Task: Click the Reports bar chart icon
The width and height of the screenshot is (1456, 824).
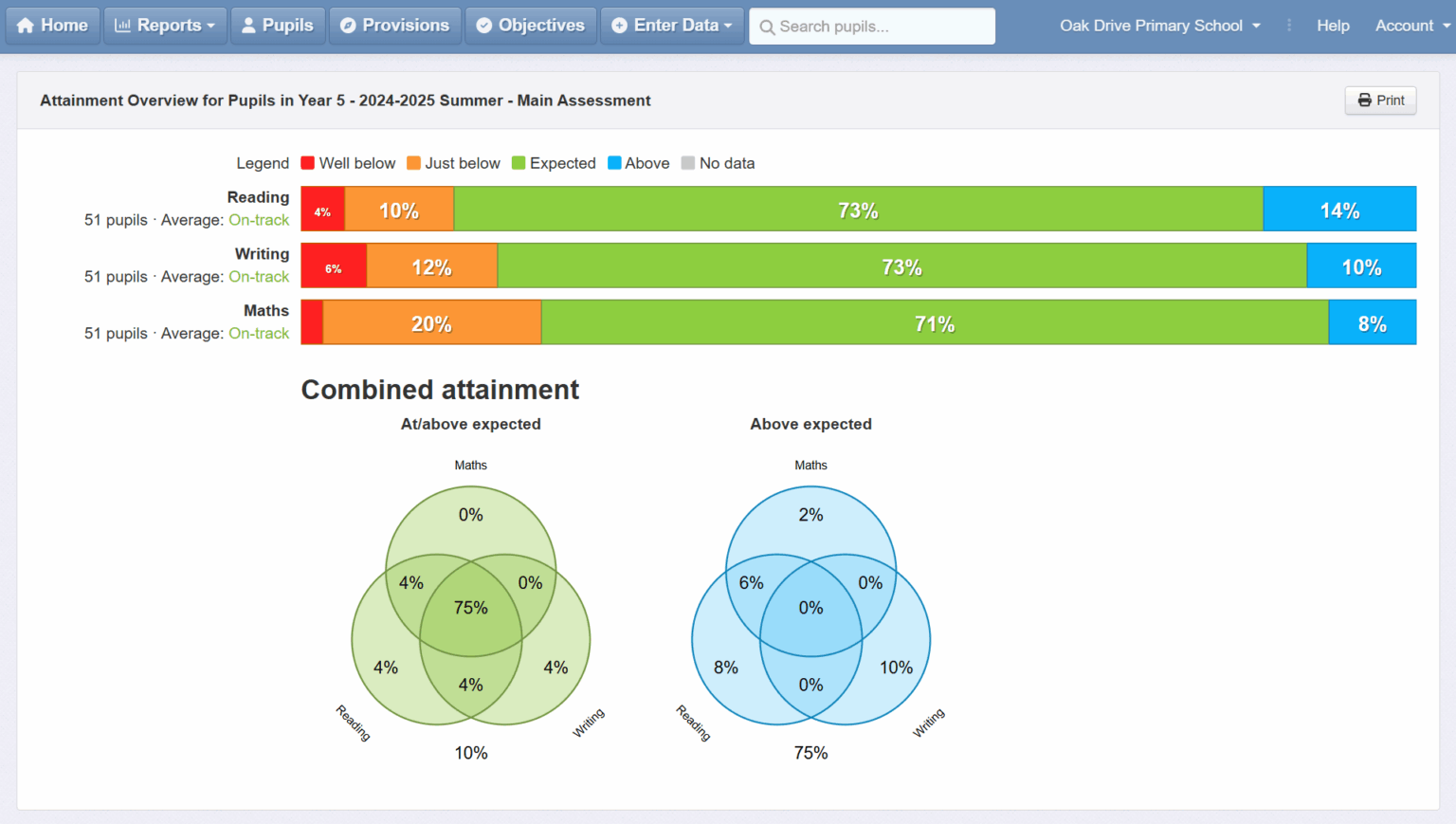Action: click(x=122, y=26)
